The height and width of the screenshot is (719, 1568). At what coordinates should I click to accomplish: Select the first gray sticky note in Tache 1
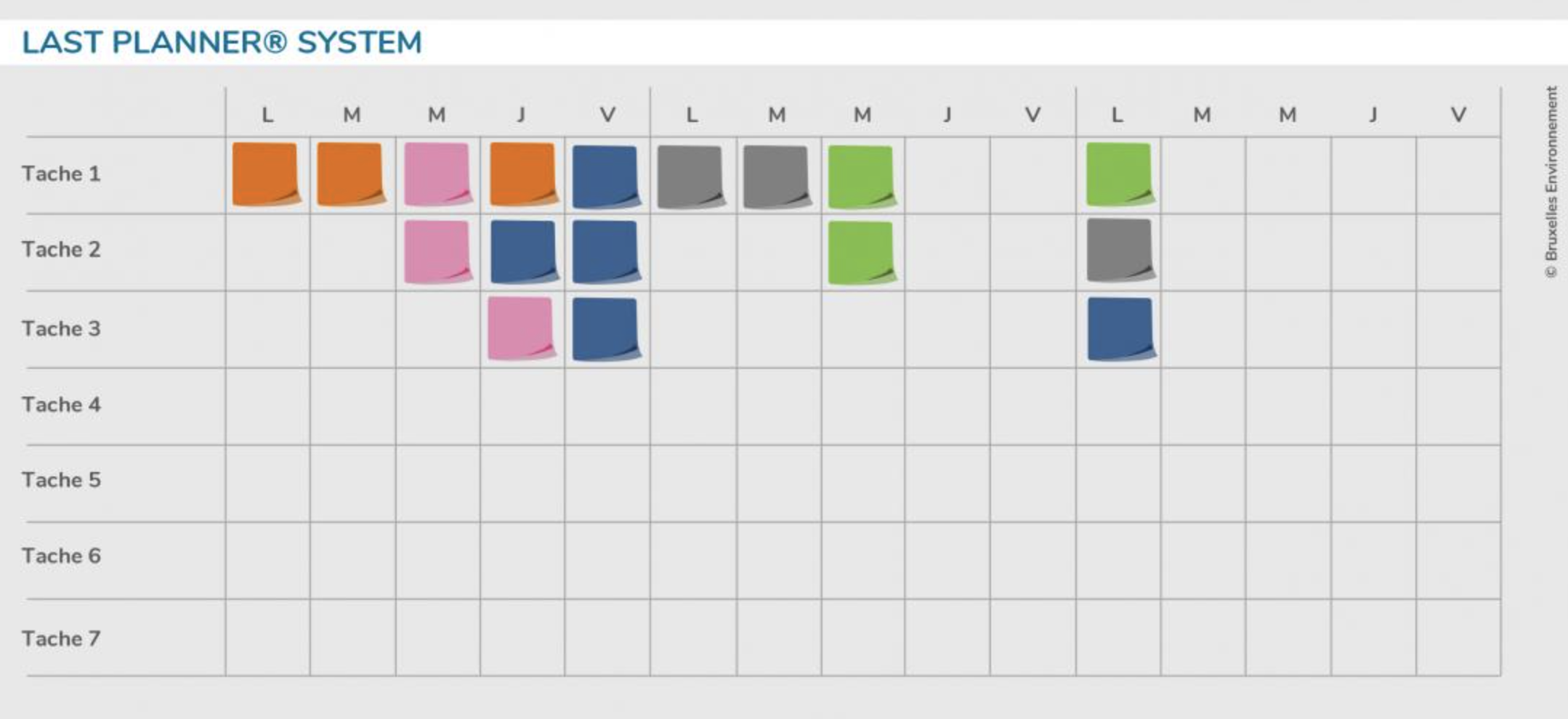click(x=690, y=176)
